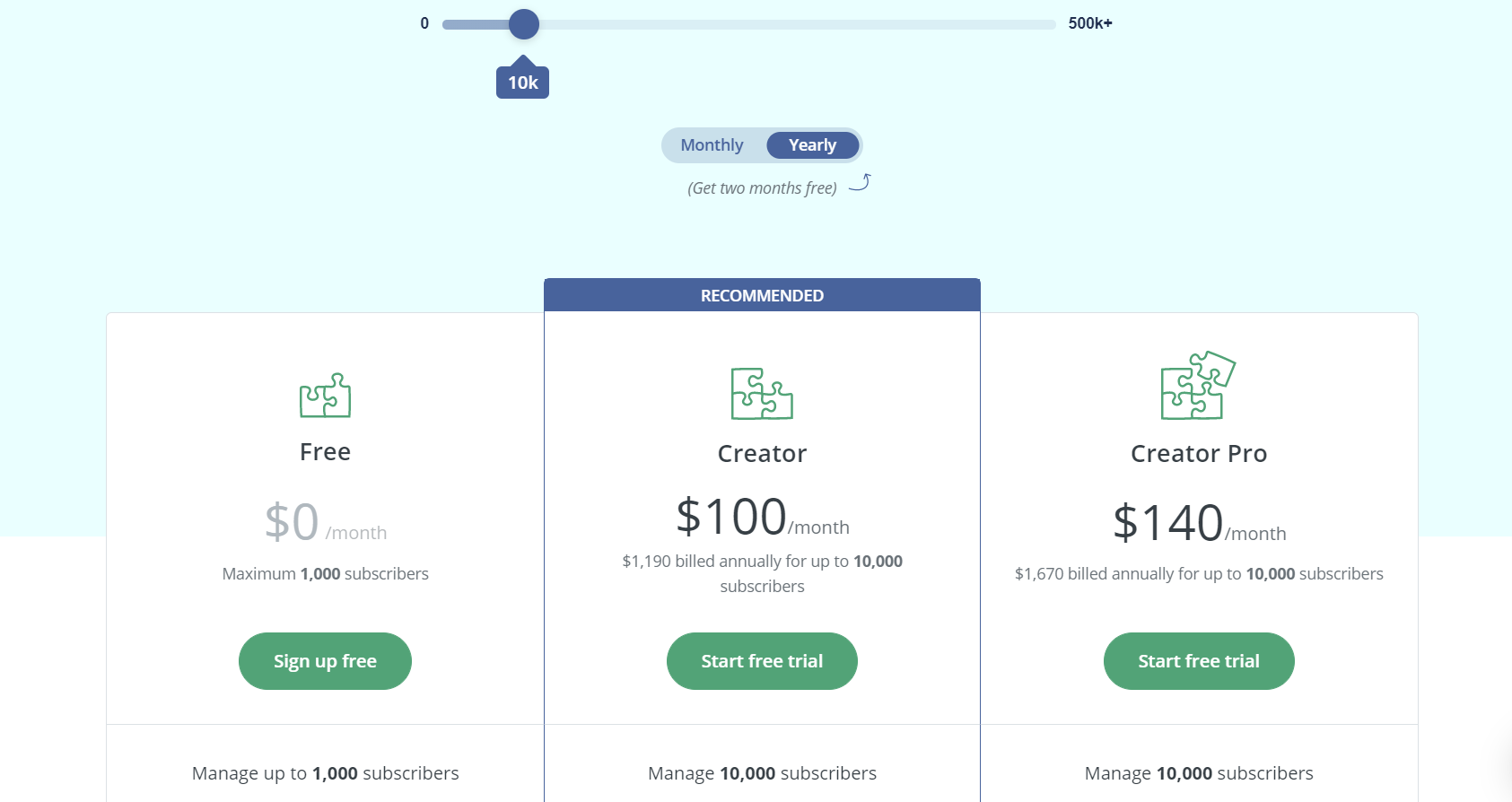Start free trial for Creator plan

tap(762, 661)
